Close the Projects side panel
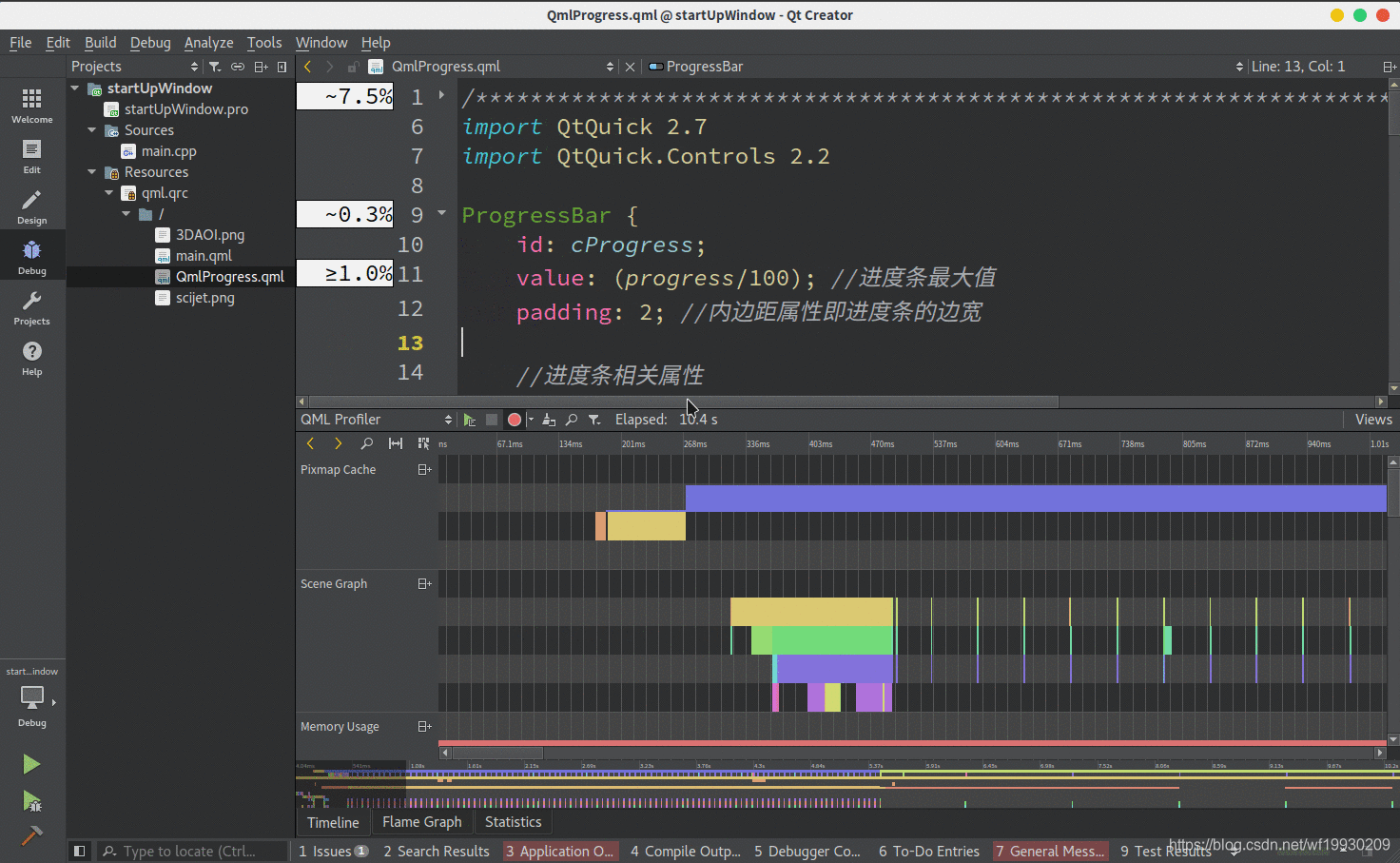The height and width of the screenshot is (863, 1400). click(x=282, y=67)
